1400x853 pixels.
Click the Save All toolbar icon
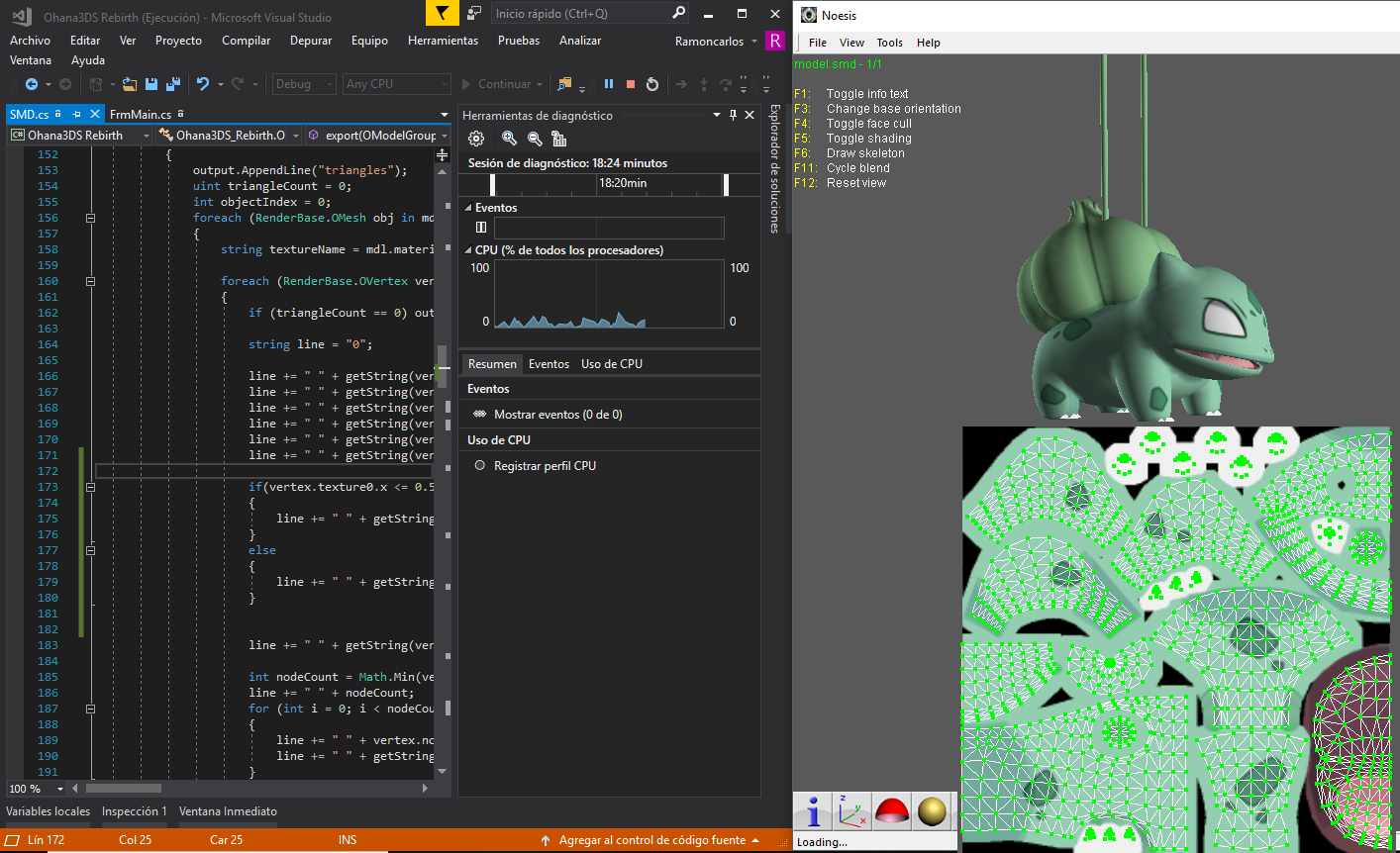coord(172,84)
